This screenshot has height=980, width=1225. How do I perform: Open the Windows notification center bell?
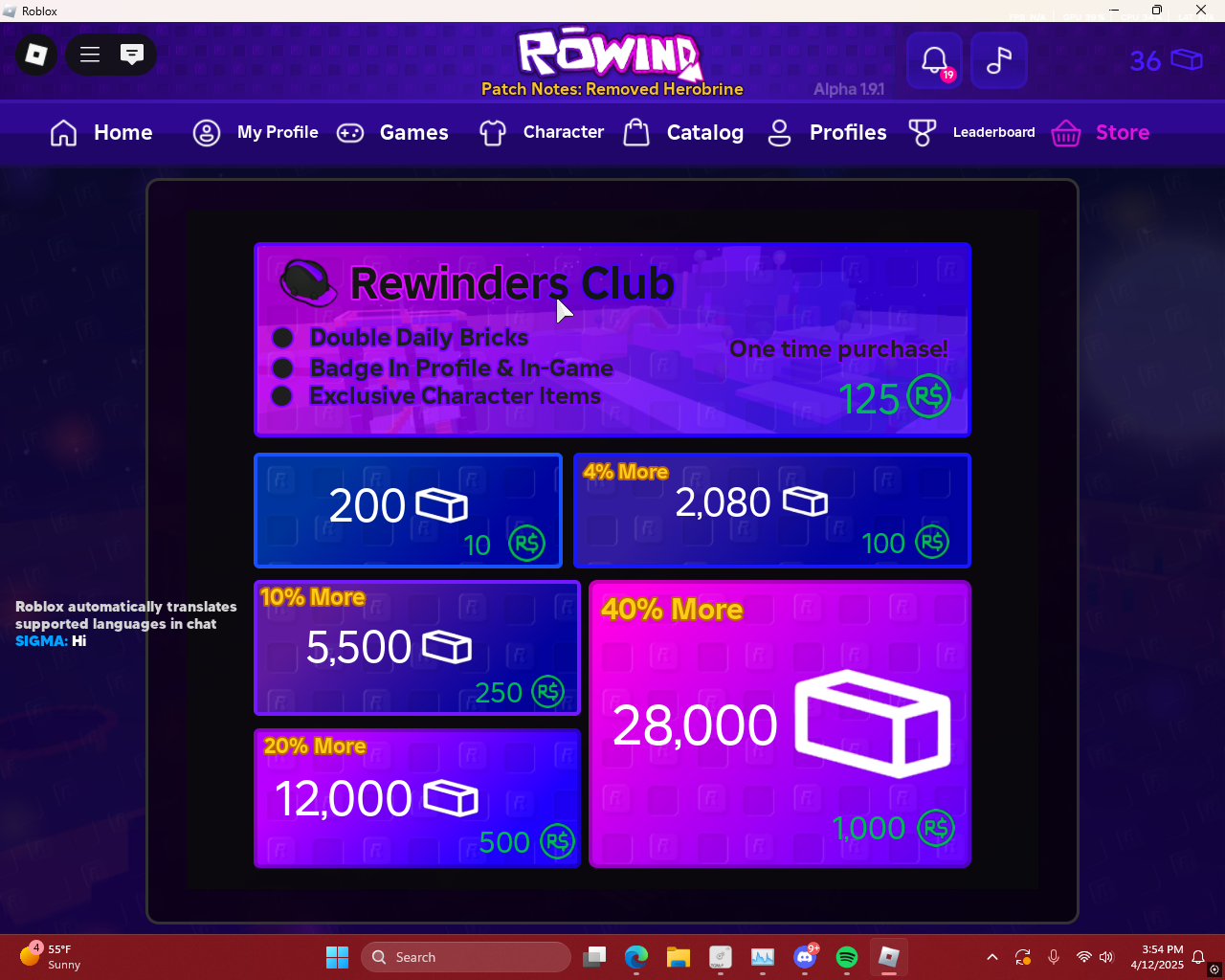1198,957
